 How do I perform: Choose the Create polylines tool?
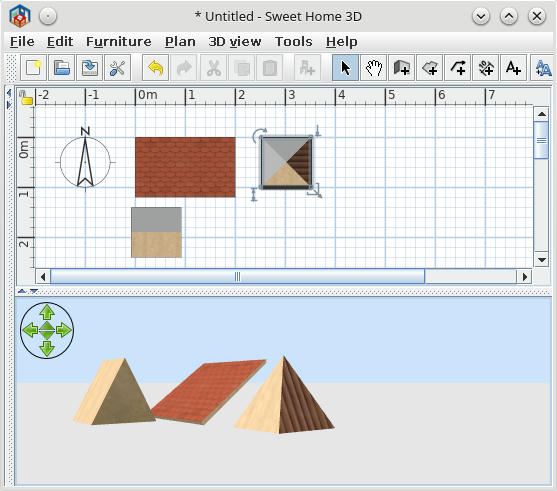tap(458, 68)
